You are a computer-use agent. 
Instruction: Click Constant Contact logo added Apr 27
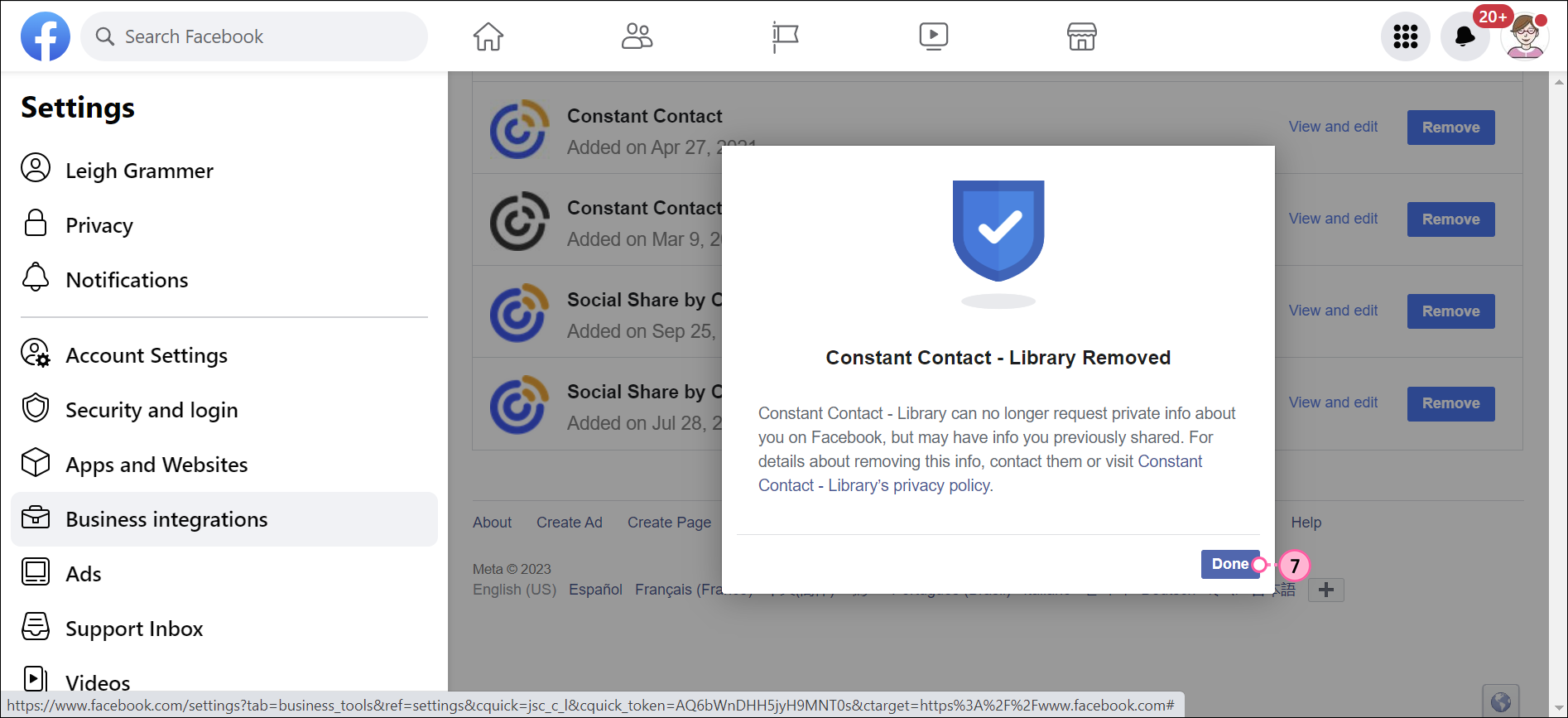[x=519, y=129]
